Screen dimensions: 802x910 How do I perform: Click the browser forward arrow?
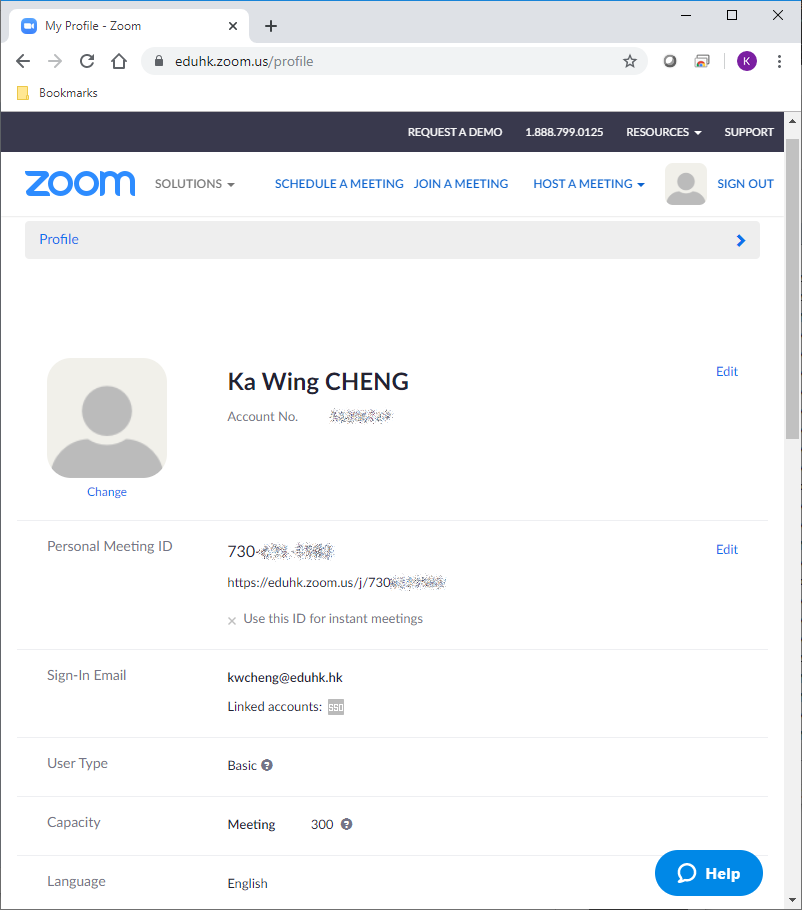(55, 61)
